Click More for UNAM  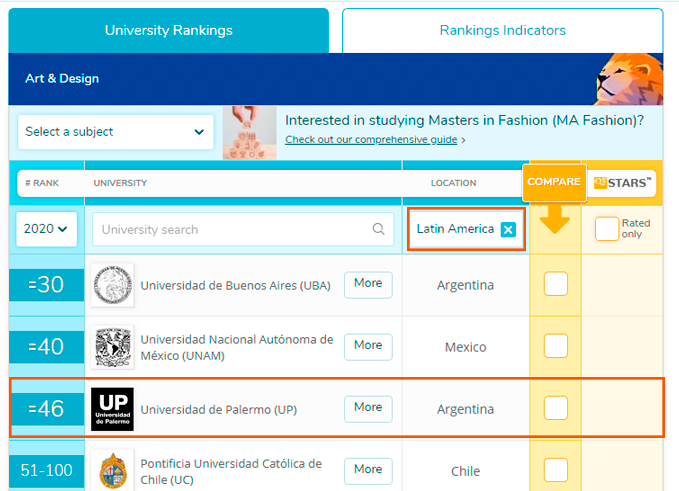368,346
